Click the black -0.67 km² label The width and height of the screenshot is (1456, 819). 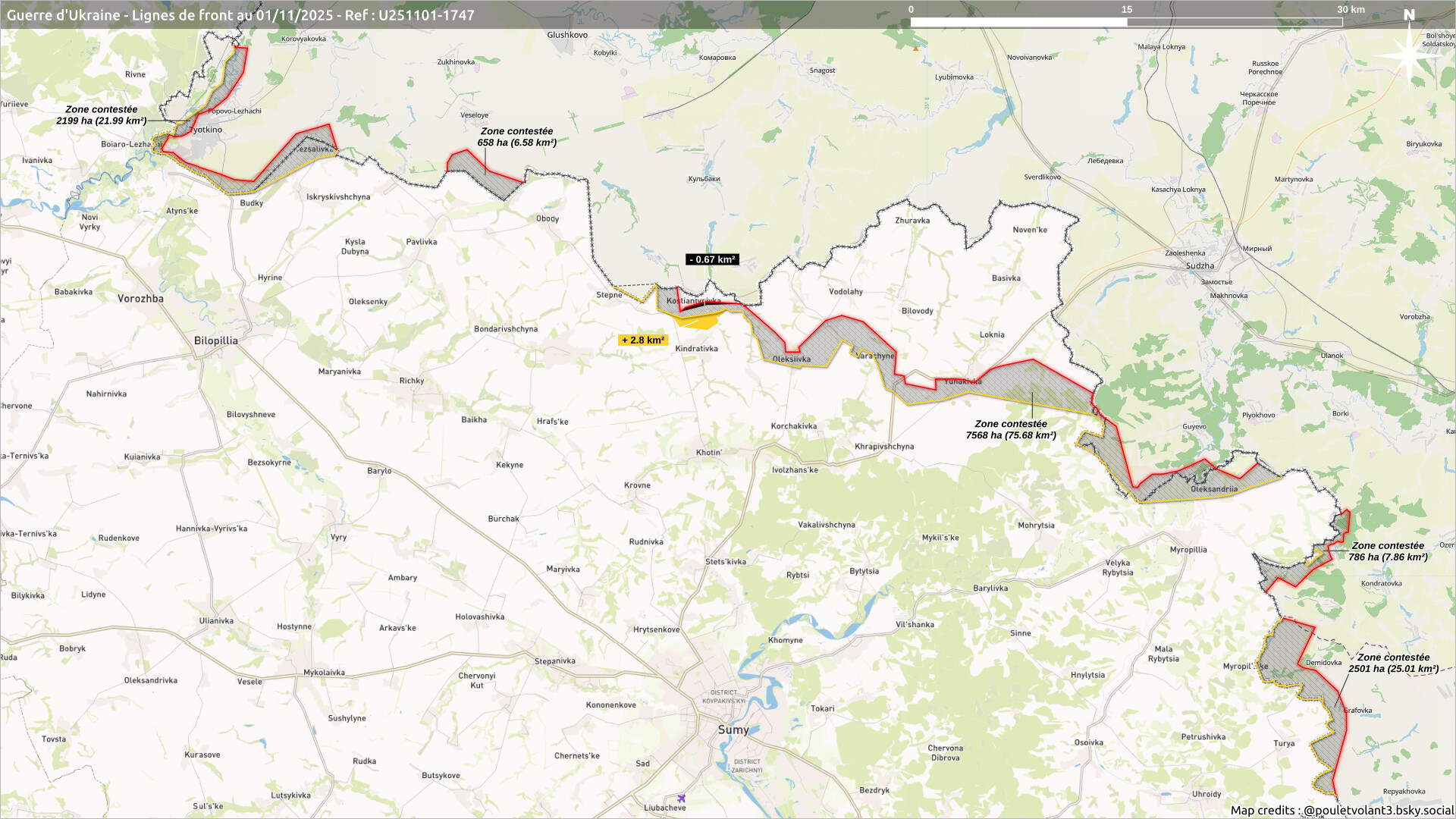point(712,259)
